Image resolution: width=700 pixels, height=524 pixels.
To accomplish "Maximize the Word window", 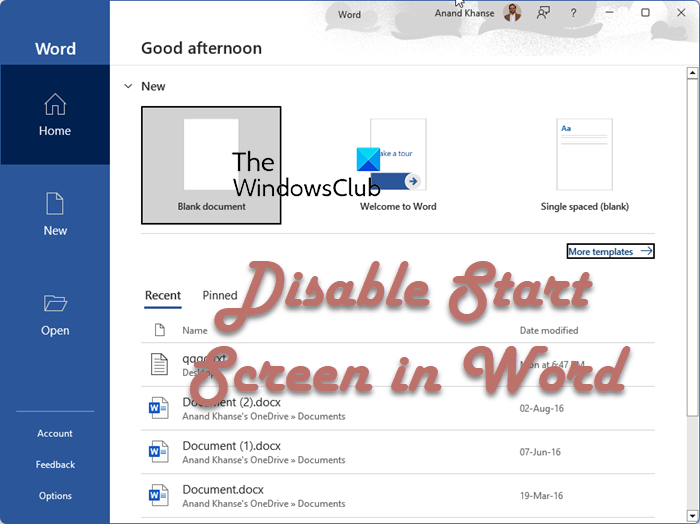I will click(645, 12).
